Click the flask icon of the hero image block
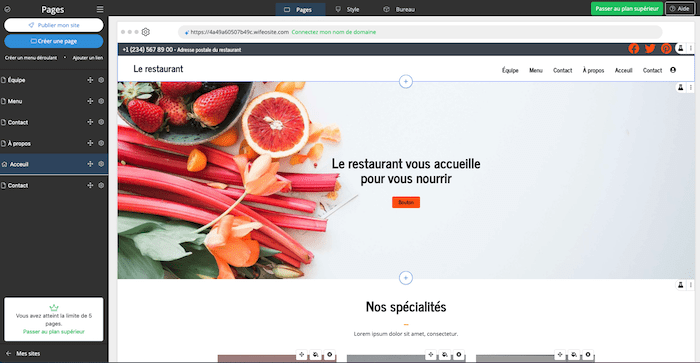This screenshot has width=700, height=363. click(x=680, y=88)
